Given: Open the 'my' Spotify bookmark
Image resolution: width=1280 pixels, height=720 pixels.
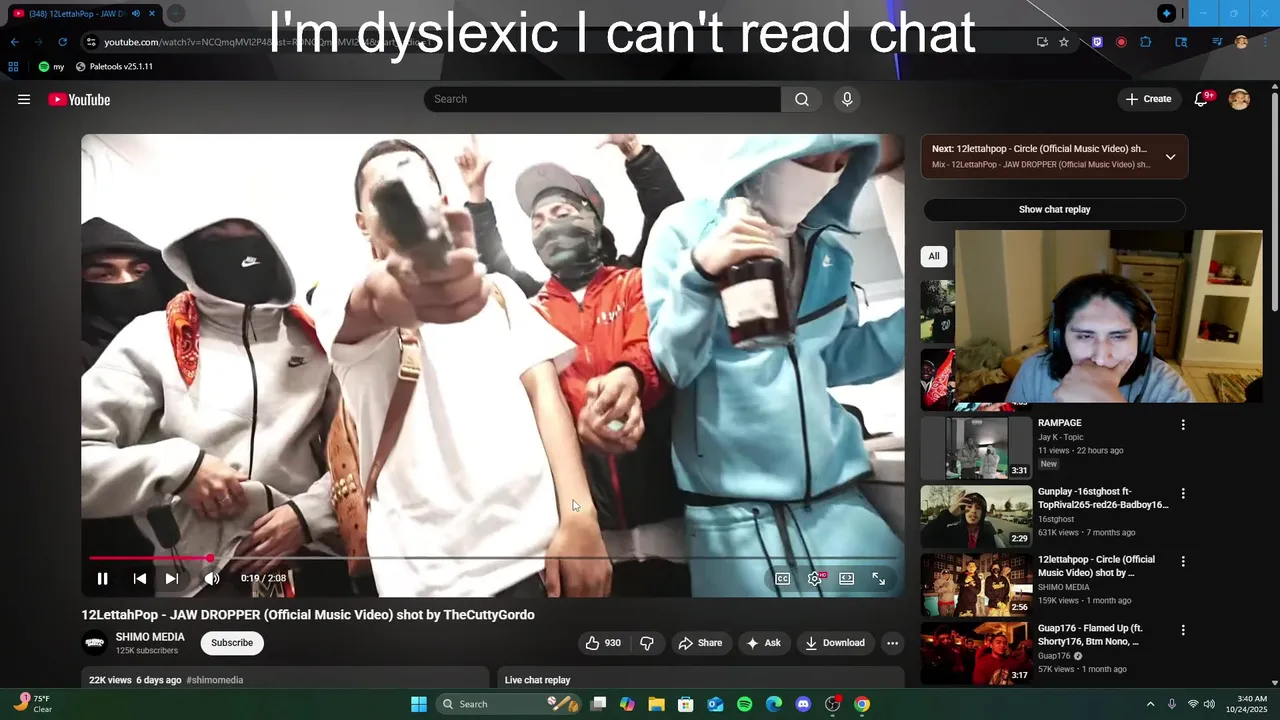Looking at the screenshot, I should [x=52, y=66].
